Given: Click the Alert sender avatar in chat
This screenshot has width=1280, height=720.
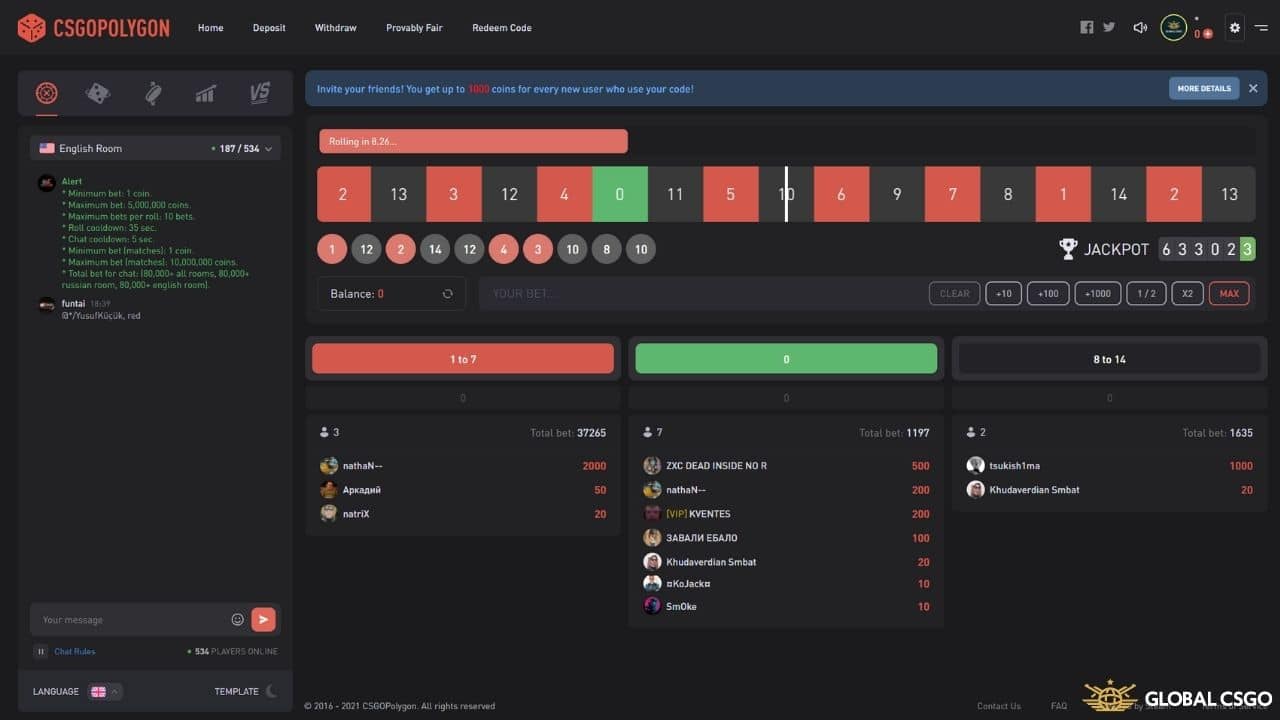Looking at the screenshot, I should click(x=46, y=183).
